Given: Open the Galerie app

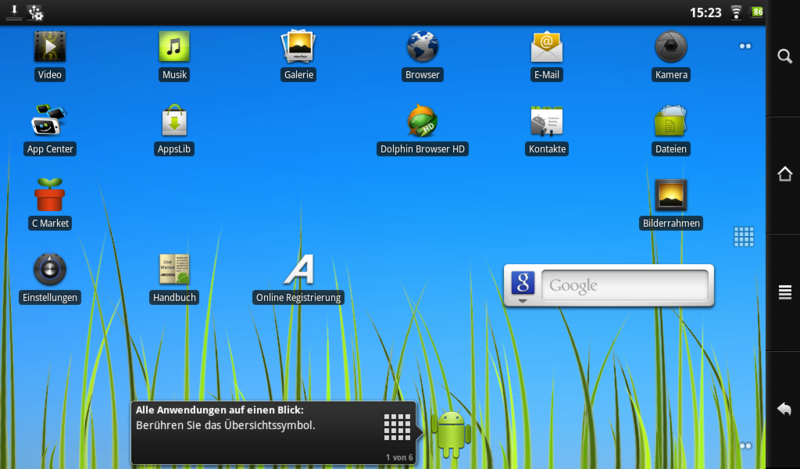Looking at the screenshot, I should pyautogui.click(x=298, y=47).
